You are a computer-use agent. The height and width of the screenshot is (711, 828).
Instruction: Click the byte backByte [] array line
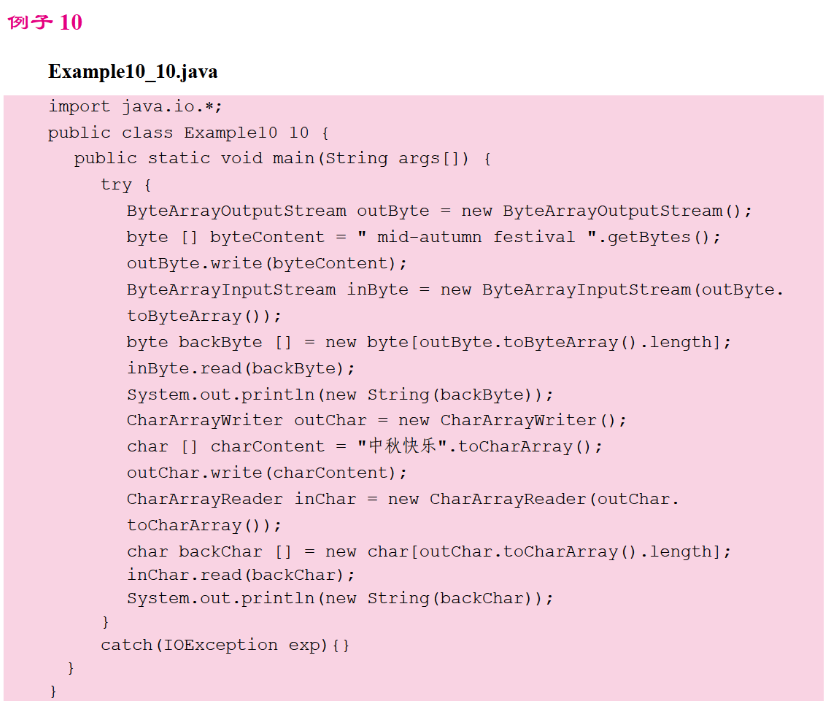pos(429,342)
